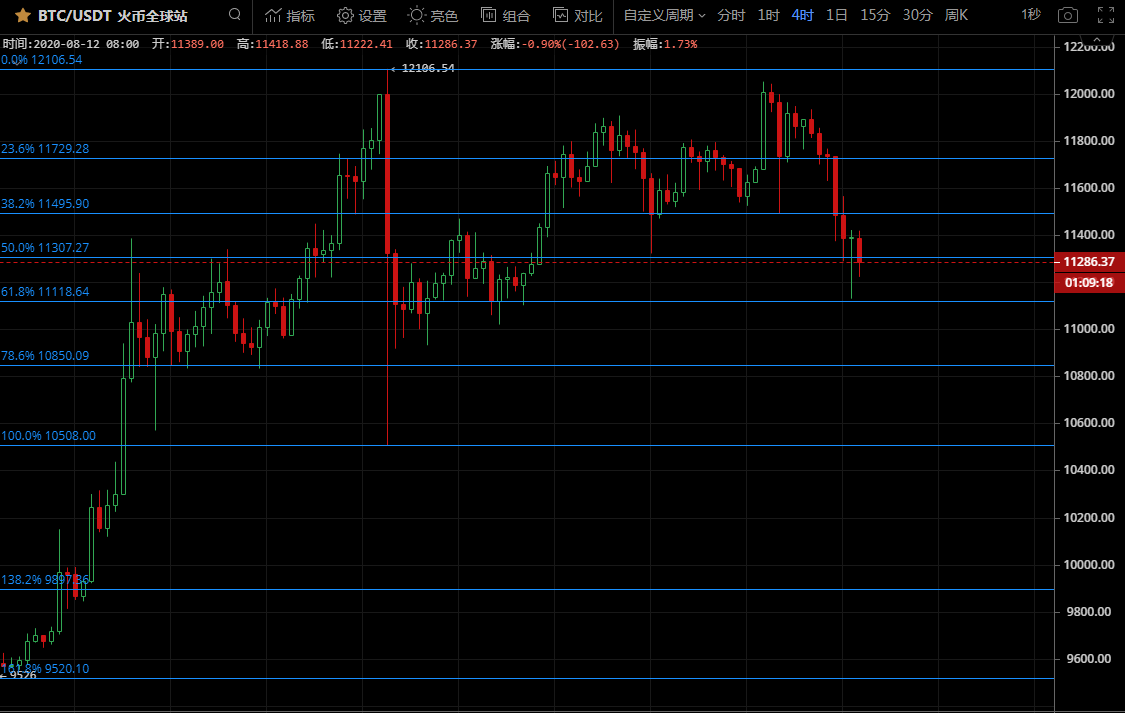Select the 4时 interval
Viewport: 1125px width, 713px height.
click(802, 15)
